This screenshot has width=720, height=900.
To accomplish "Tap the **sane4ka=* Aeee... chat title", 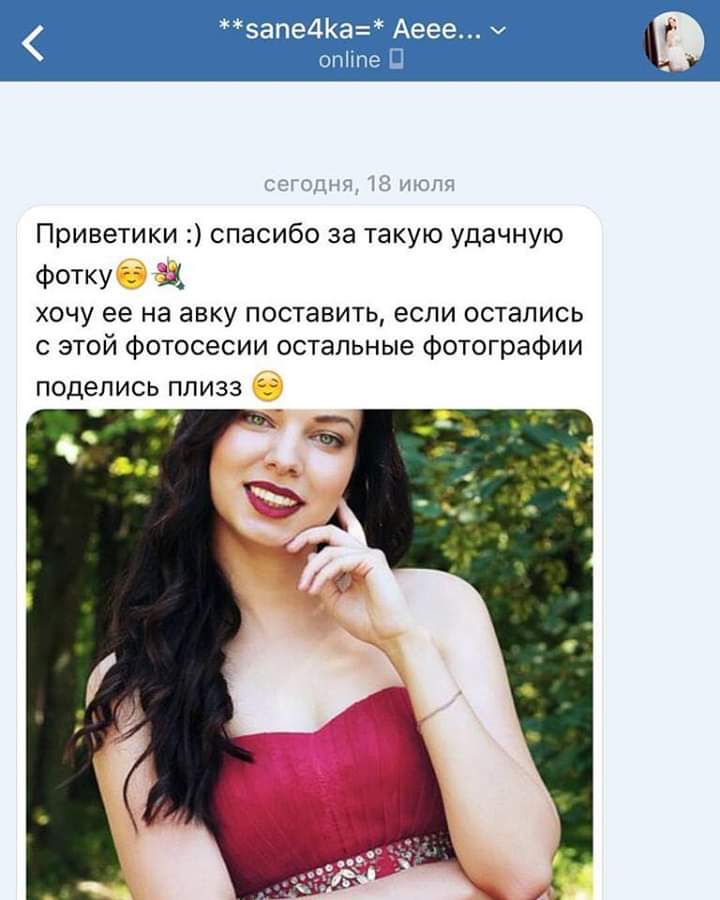I will coord(350,29).
